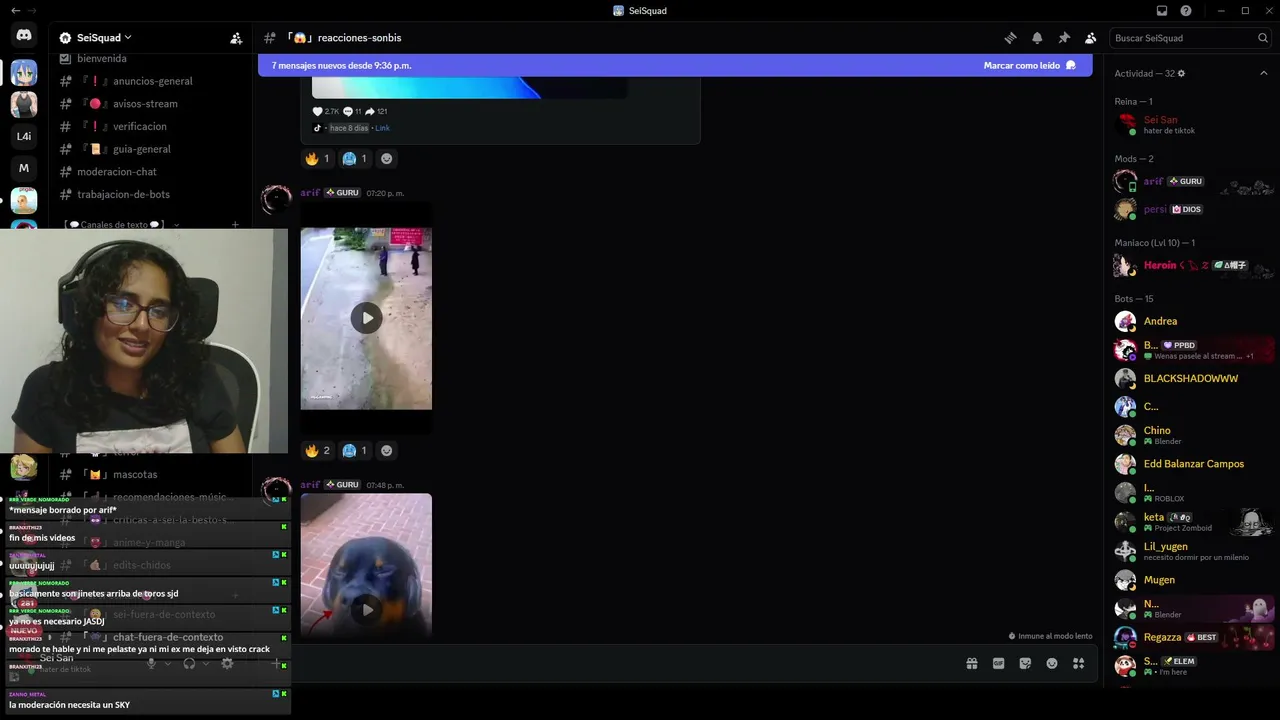Open the emoji picker in message bar
This screenshot has height=720, width=1280.
tap(1052, 663)
